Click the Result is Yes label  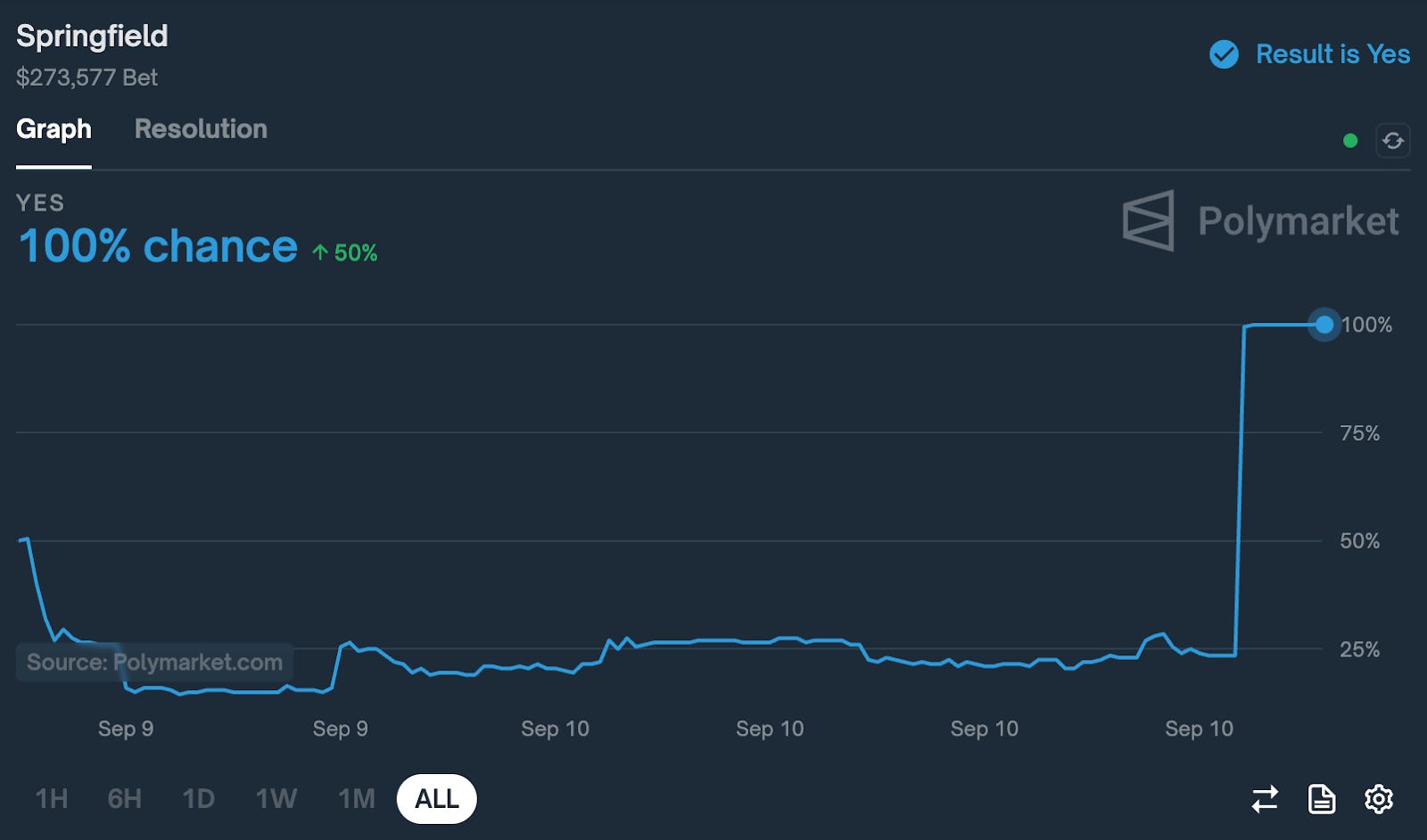click(1332, 54)
